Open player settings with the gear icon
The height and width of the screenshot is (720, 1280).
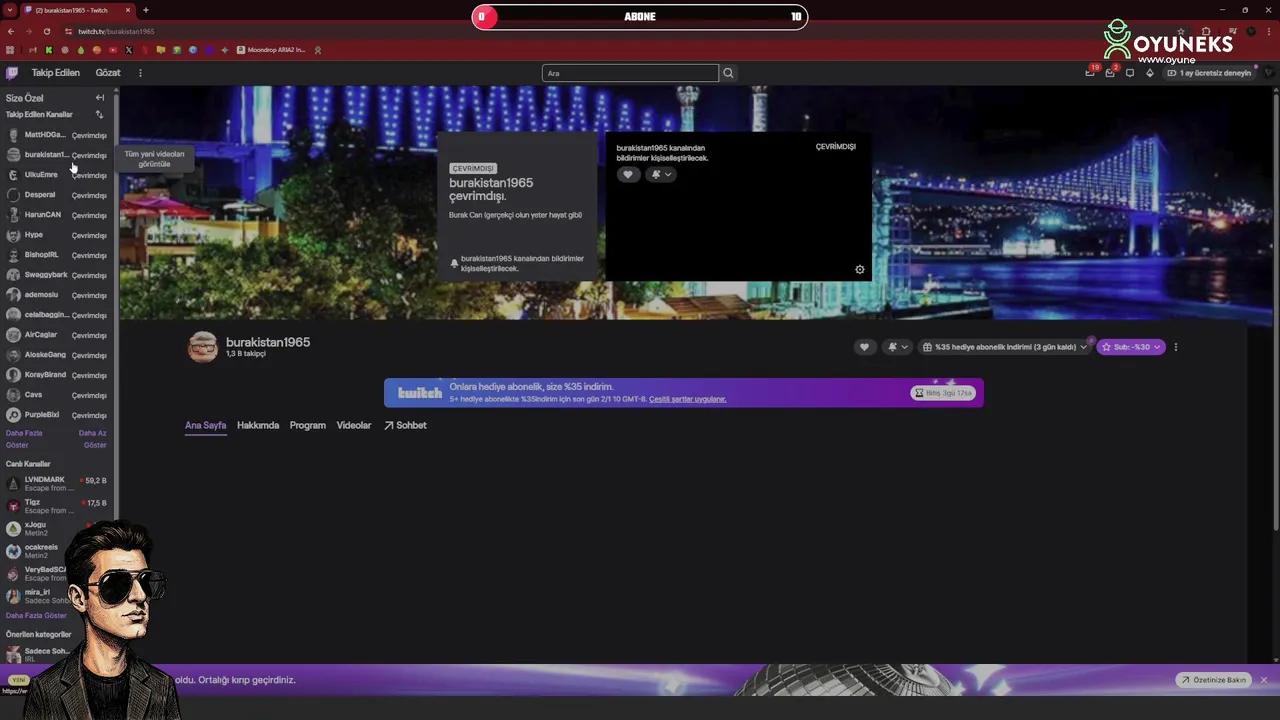[x=859, y=269]
